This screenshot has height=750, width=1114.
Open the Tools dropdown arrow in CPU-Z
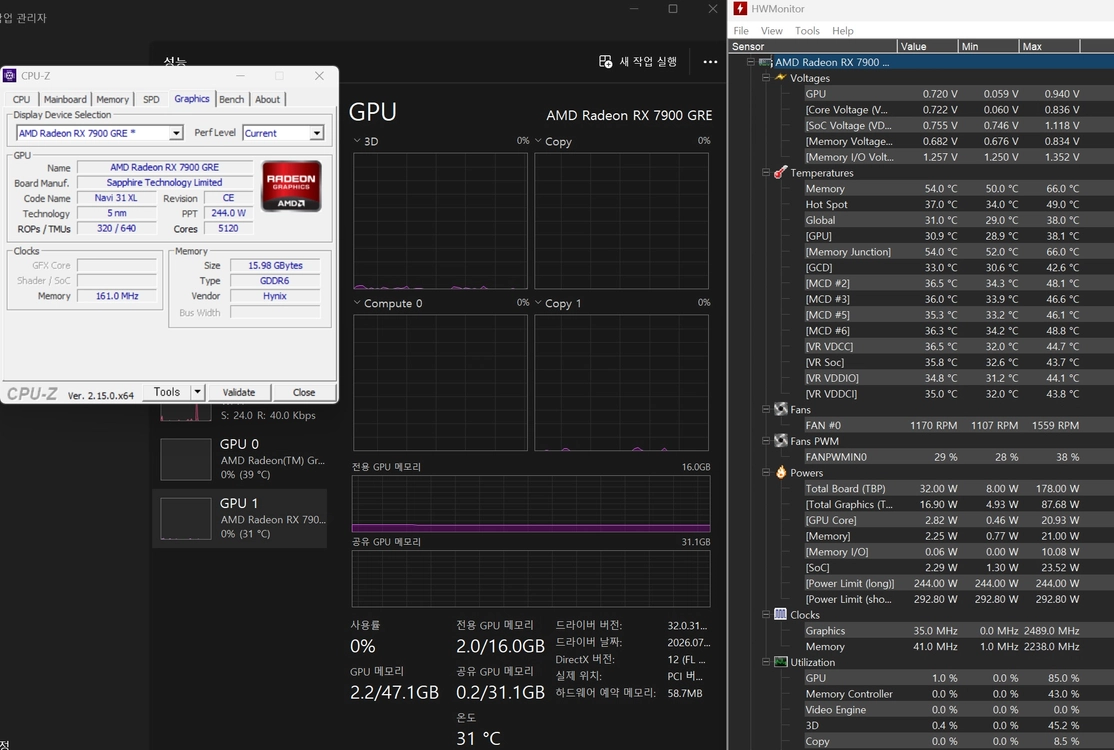click(x=198, y=392)
